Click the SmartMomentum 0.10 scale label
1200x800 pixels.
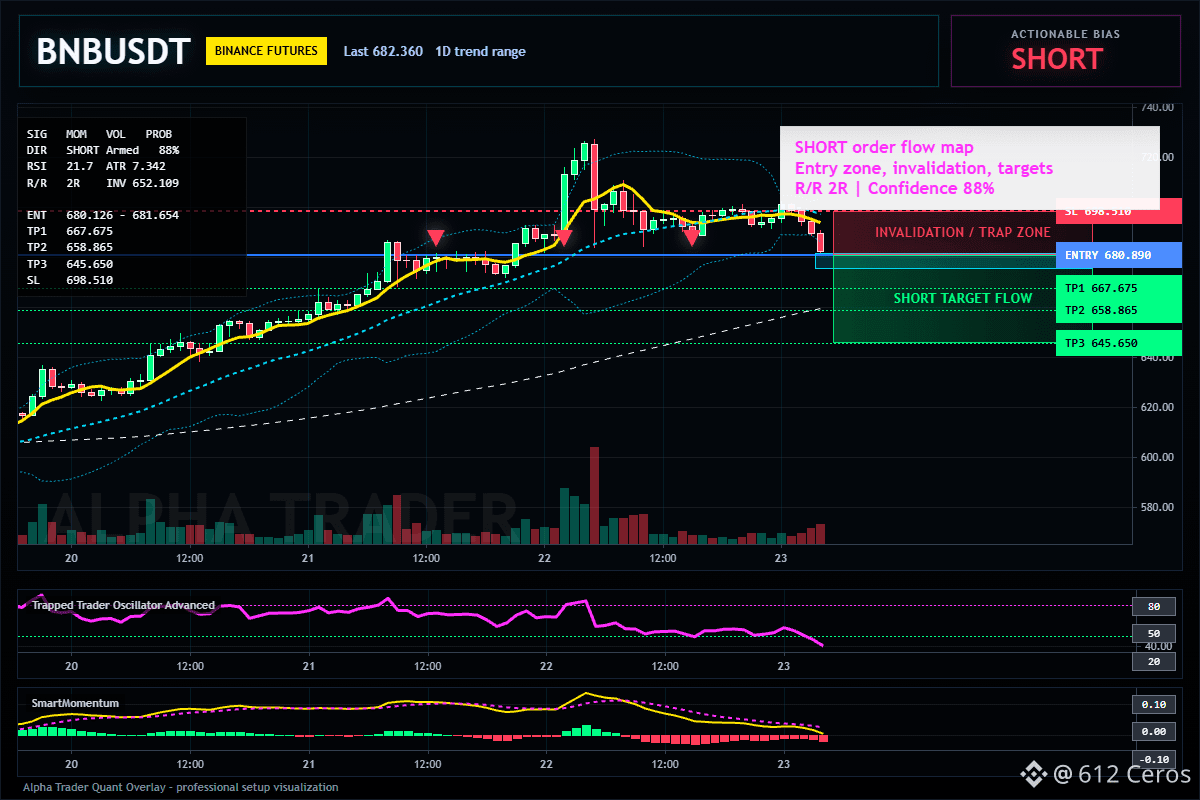[x=1153, y=704]
